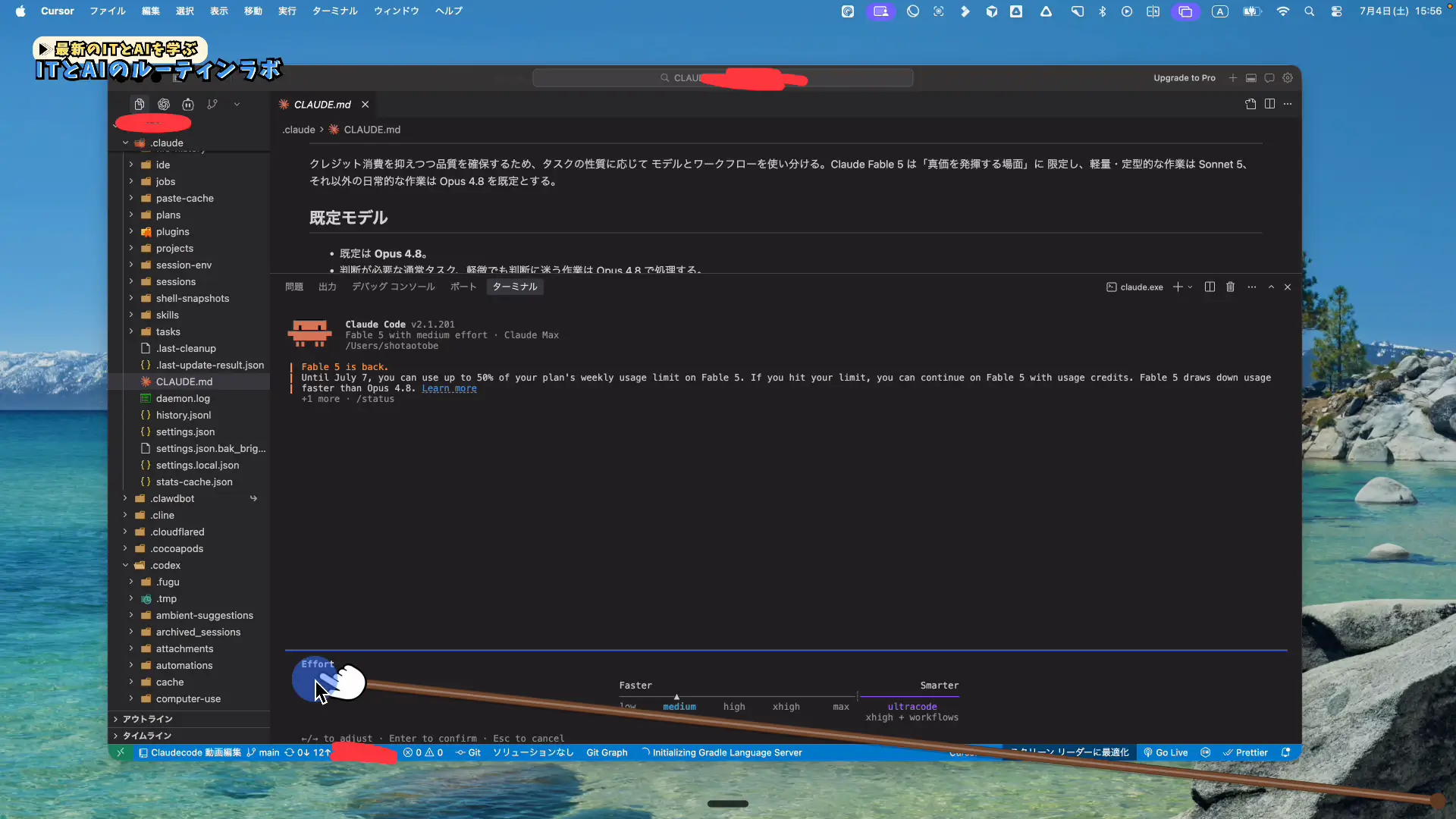1456x819 pixels.
Task: Open the Explorer view icon in sidebar header
Action: pos(140,104)
